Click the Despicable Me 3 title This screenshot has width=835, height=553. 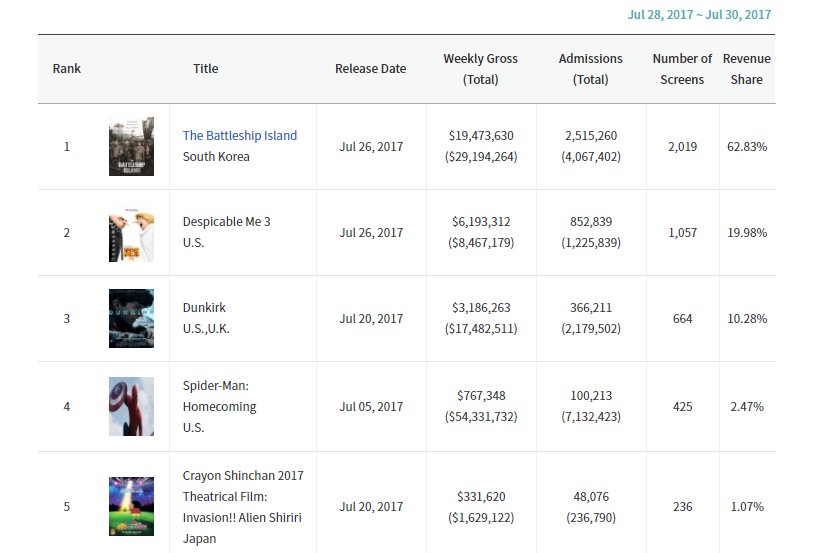coord(226,222)
